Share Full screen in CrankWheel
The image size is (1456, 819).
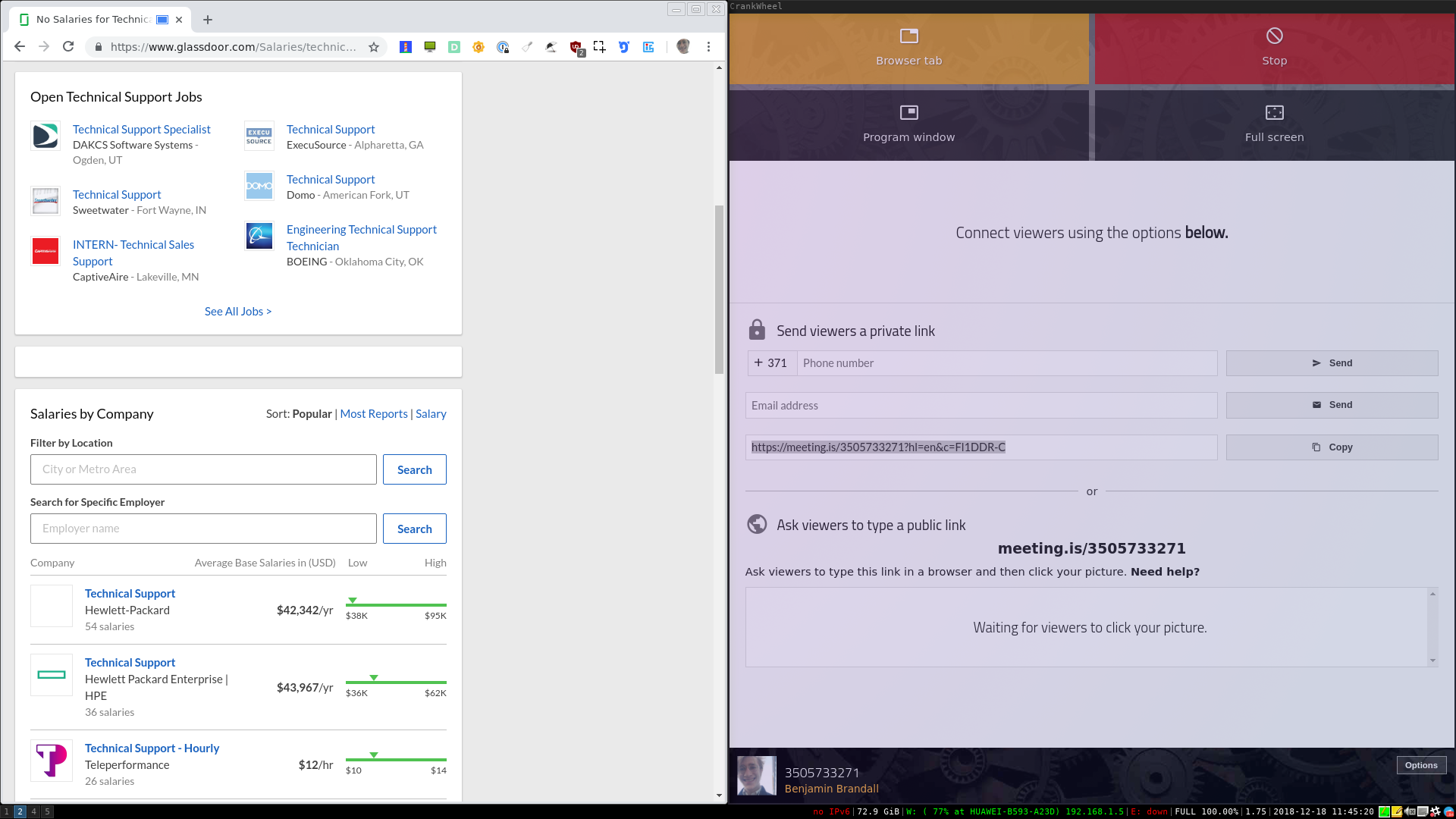point(1274,125)
